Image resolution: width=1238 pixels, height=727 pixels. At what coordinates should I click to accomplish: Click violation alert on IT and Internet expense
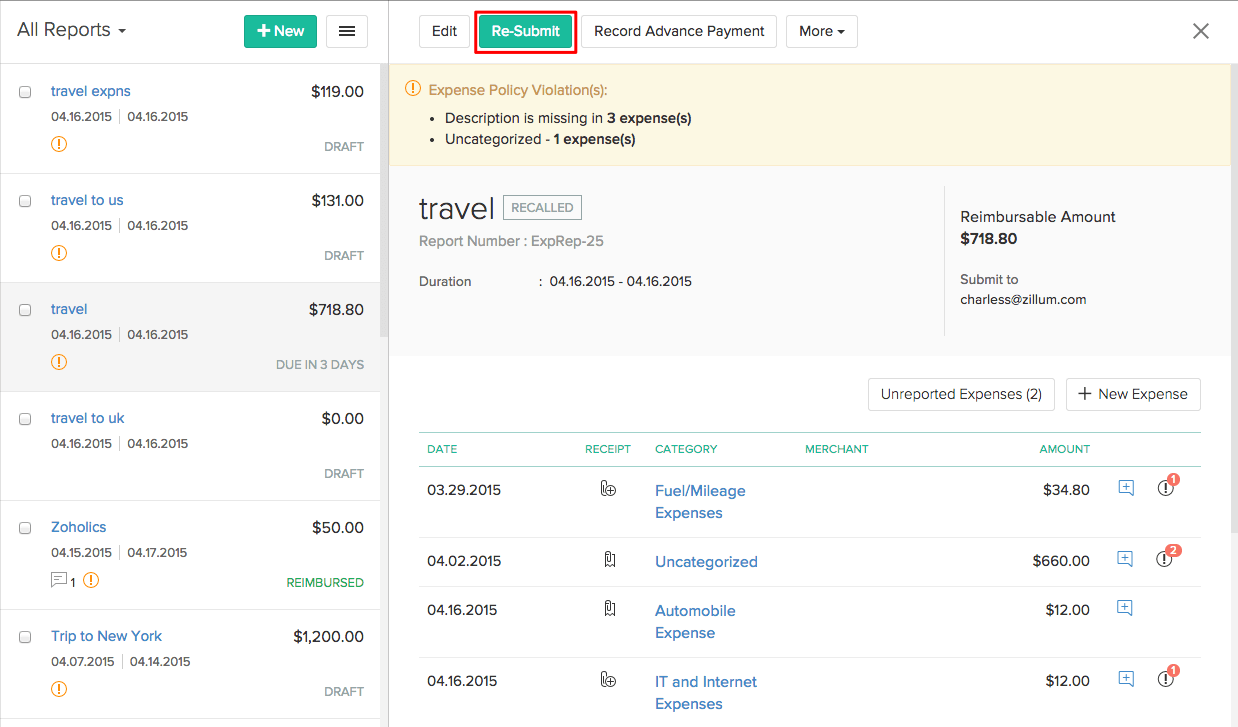(x=1165, y=679)
